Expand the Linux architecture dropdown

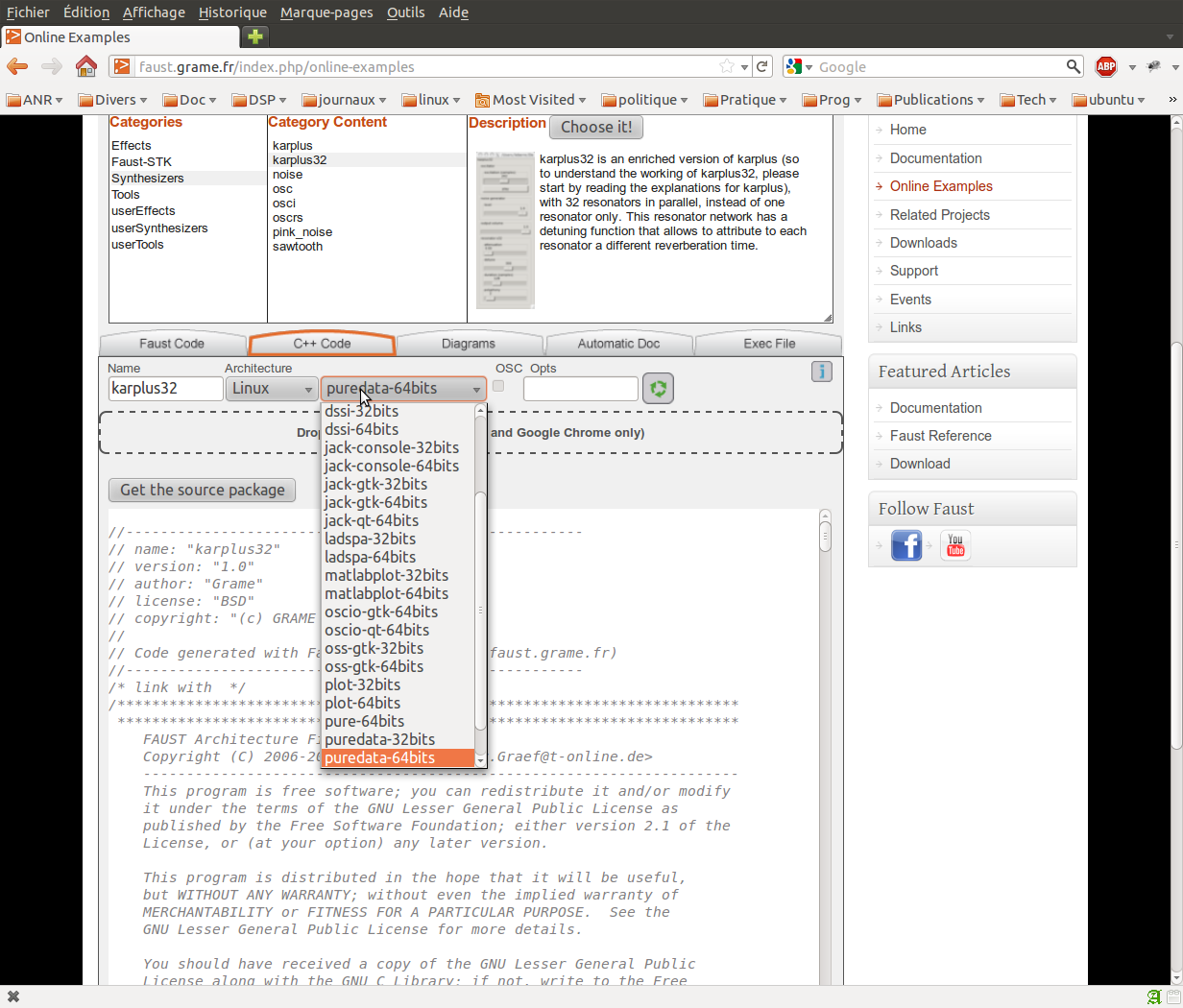pos(272,389)
